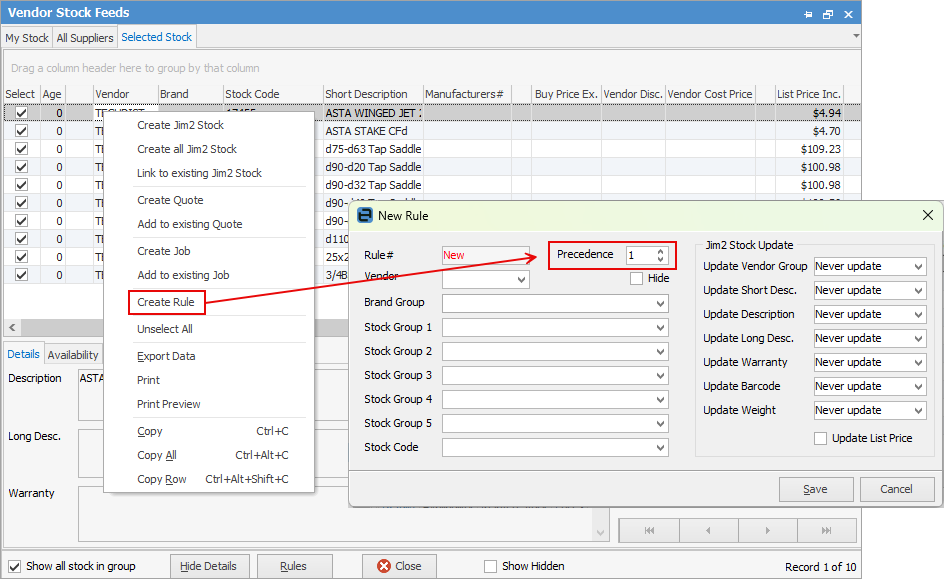The height and width of the screenshot is (579, 944).
Task: Click the Jim2 icon in New Rule title bar
Action: (365, 215)
